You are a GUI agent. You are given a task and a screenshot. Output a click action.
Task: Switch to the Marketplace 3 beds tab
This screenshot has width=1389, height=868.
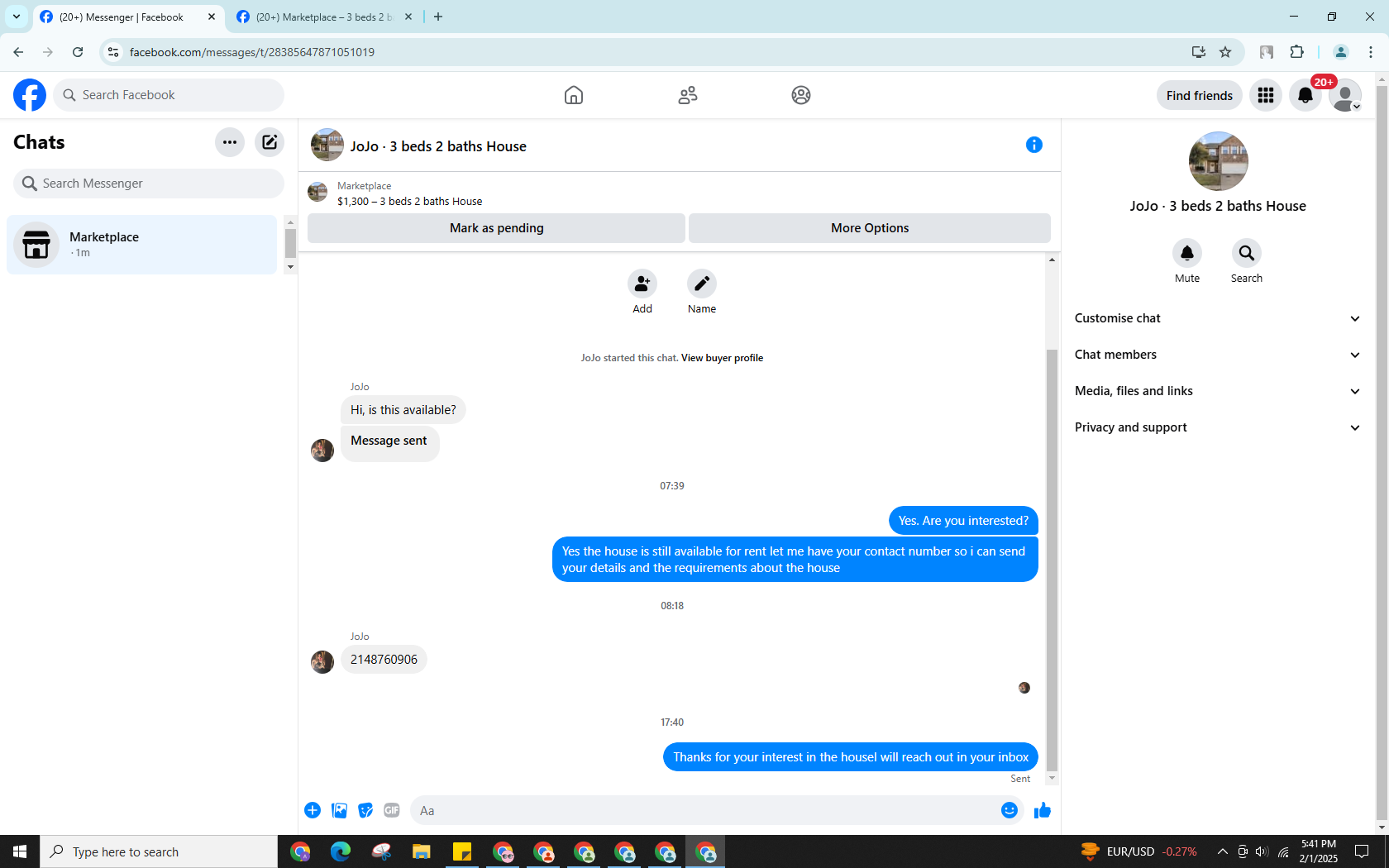pyautogui.click(x=324, y=17)
